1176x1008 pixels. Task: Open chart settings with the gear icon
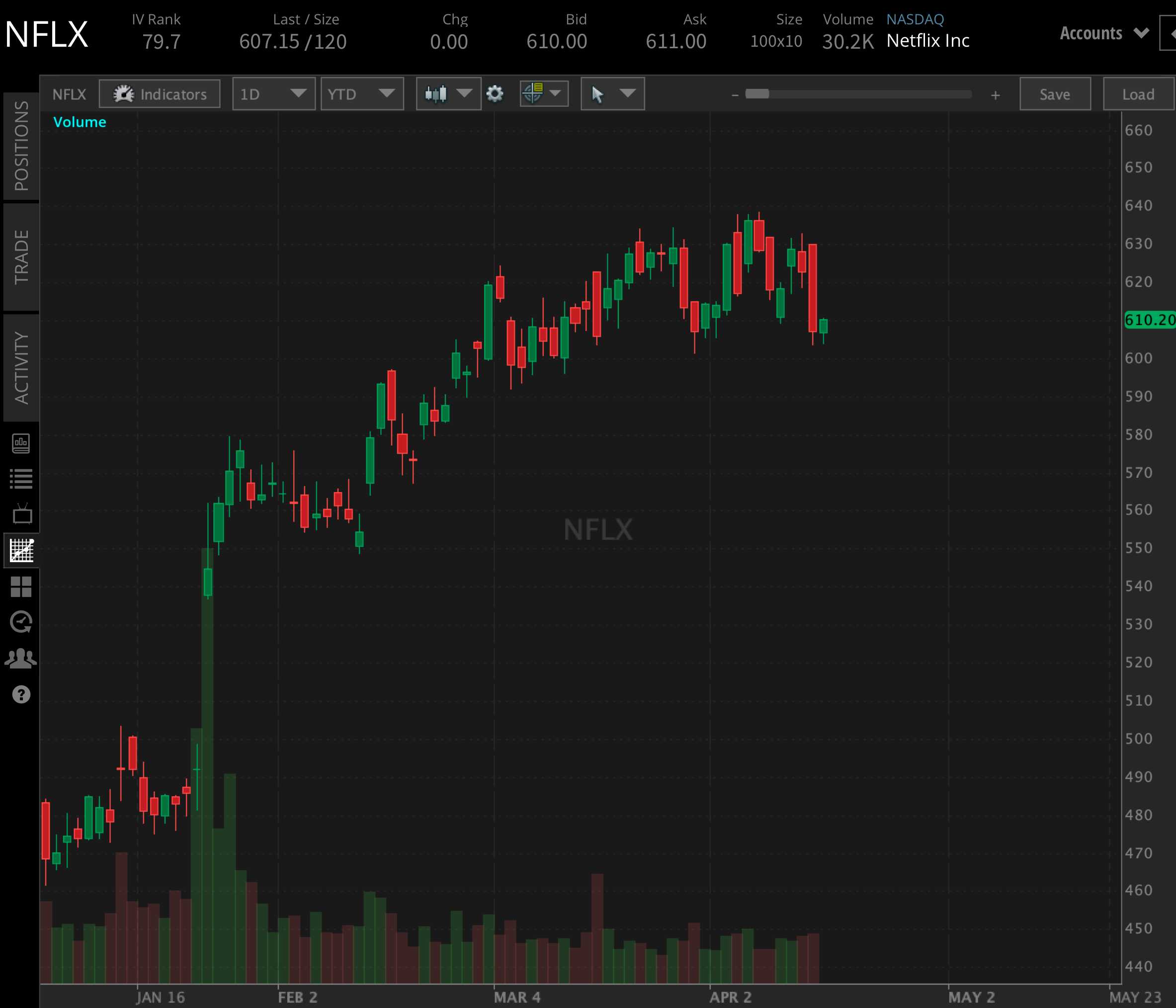pos(495,94)
